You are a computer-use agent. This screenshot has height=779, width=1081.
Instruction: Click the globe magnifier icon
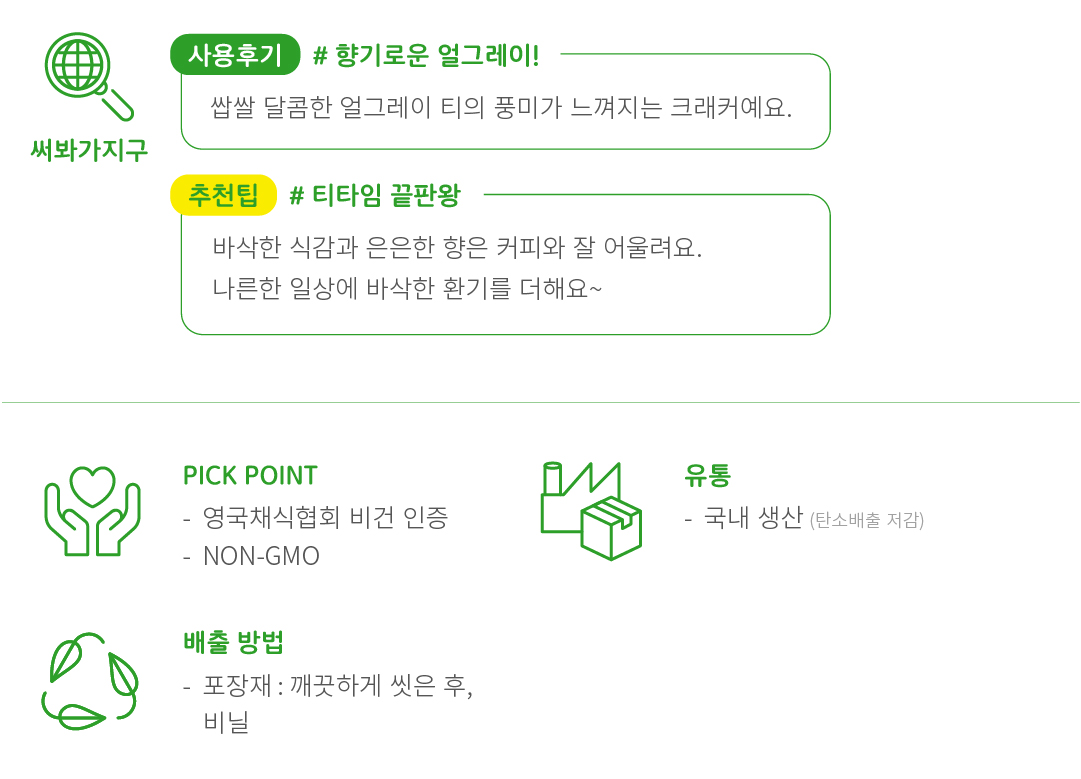[x=87, y=76]
